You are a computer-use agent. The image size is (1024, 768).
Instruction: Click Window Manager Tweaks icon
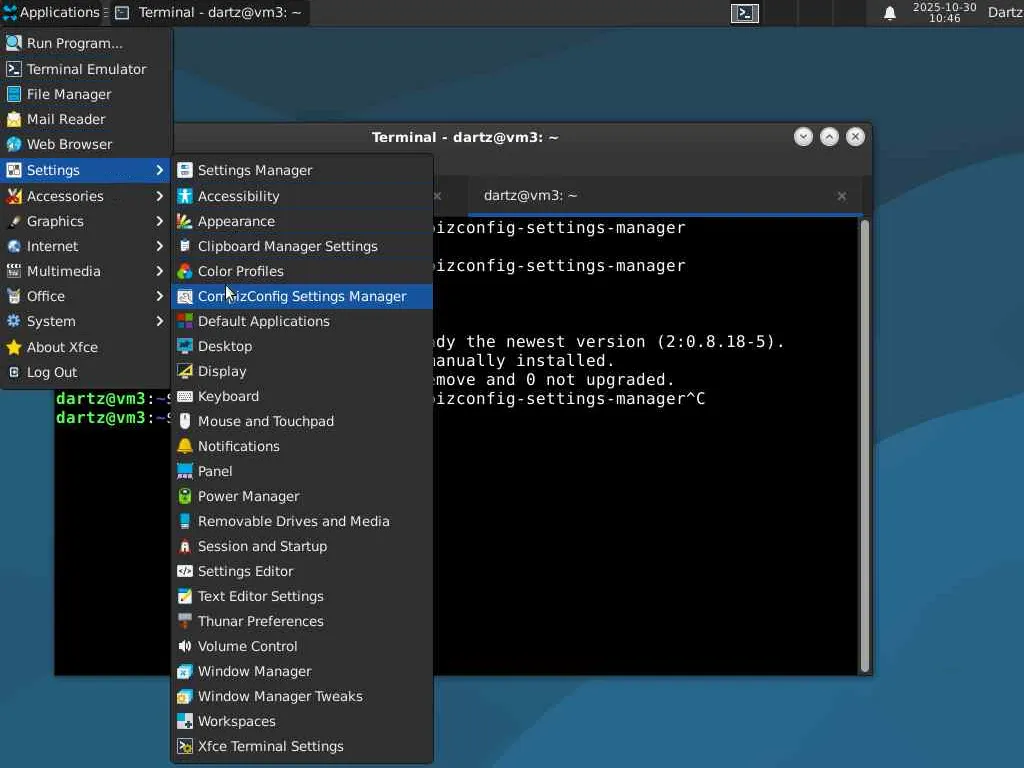click(185, 696)
